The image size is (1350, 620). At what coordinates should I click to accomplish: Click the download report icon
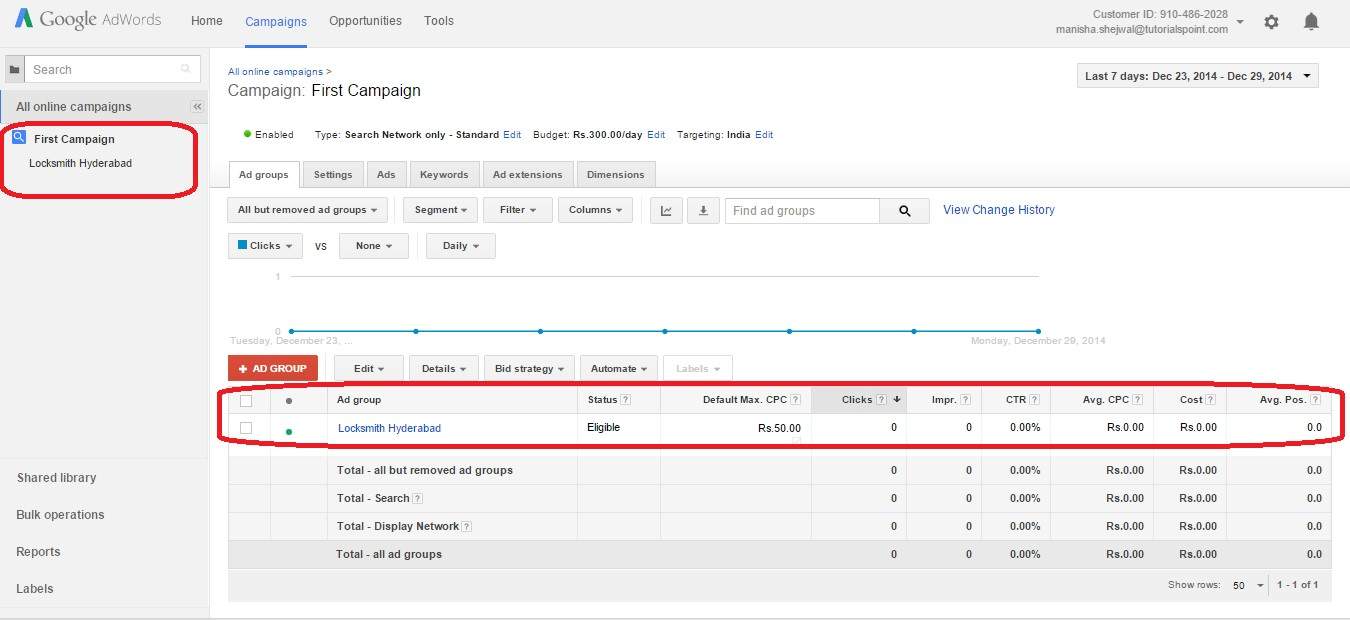coord(706,210)
